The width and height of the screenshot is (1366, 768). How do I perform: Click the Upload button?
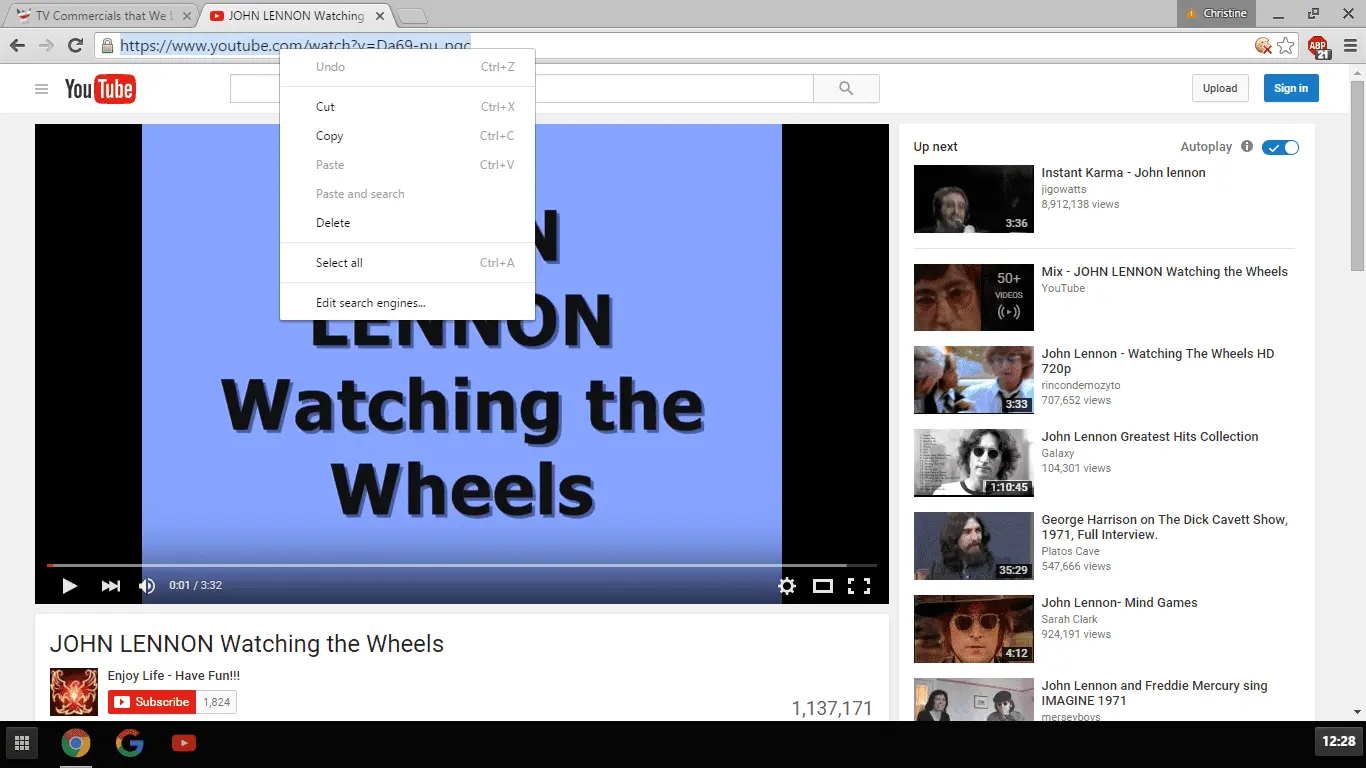point(1220,88)
